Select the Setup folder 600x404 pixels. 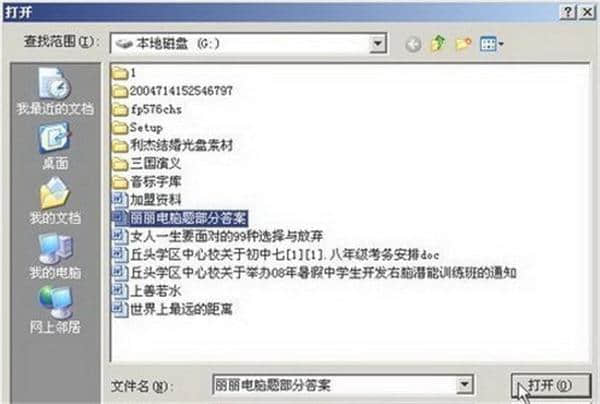pyautogui.click(x=137, y=127)
